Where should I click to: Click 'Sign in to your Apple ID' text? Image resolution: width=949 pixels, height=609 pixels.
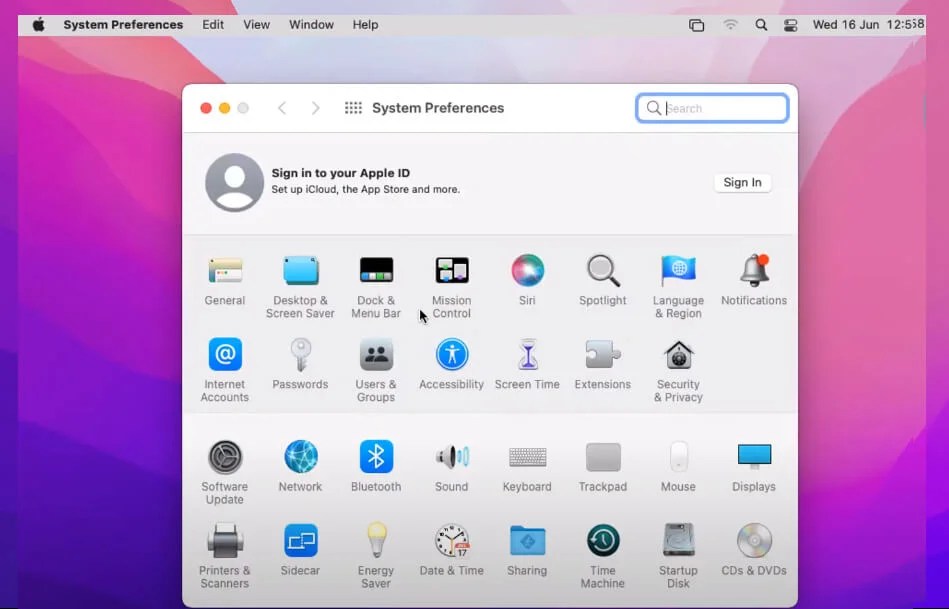(341, 173)
